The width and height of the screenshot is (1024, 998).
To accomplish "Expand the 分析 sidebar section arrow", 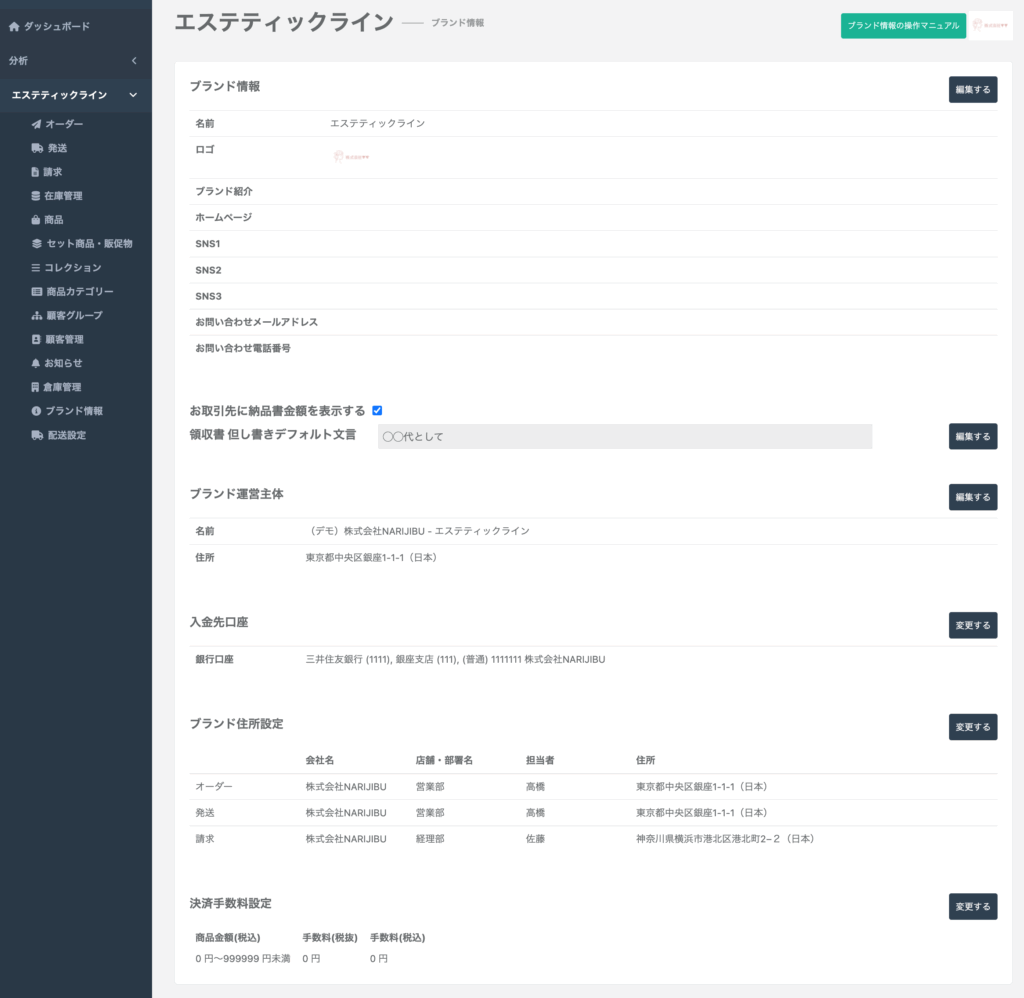I will 134,61.
